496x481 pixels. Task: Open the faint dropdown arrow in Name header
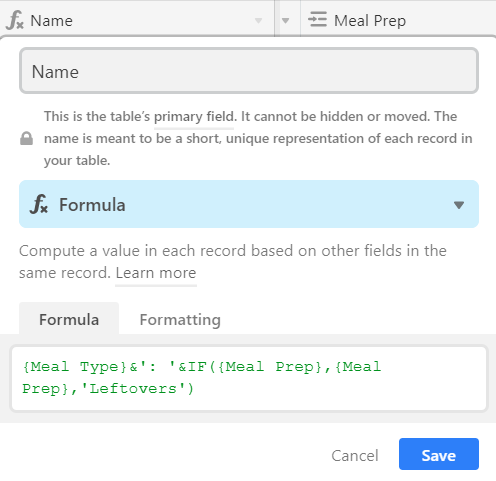[258, 21]
